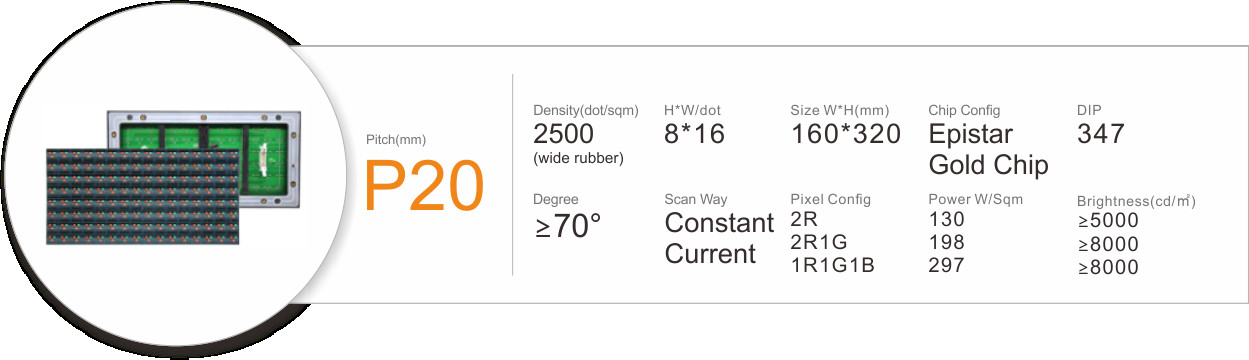
Task: Select Epistar Gold Chip text
Action: (x=988, y=150)
